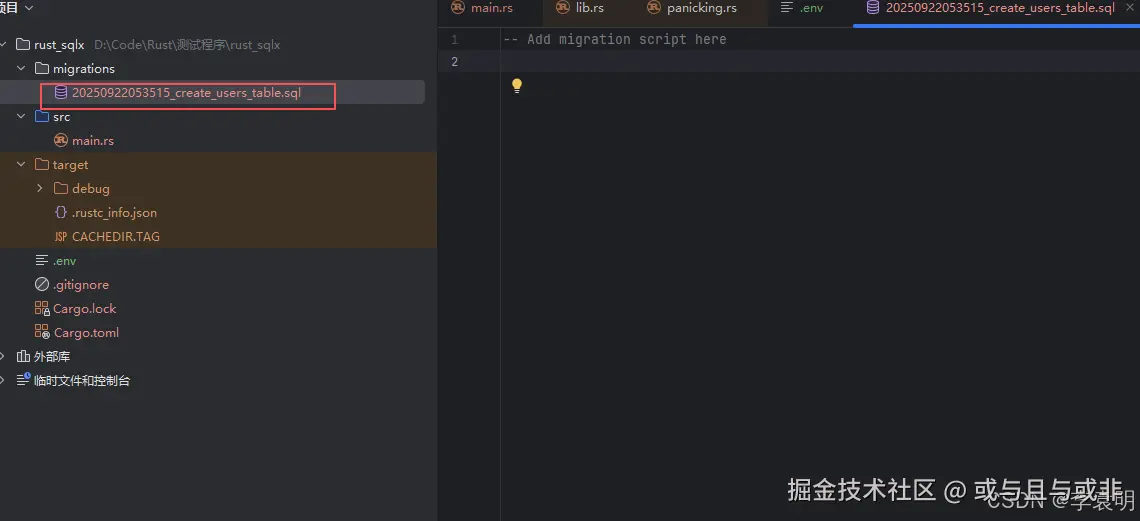1140x521 pixels.
Task: Click the Rust icon on panicking.rs tab
Action: click(x=654, y=7)
